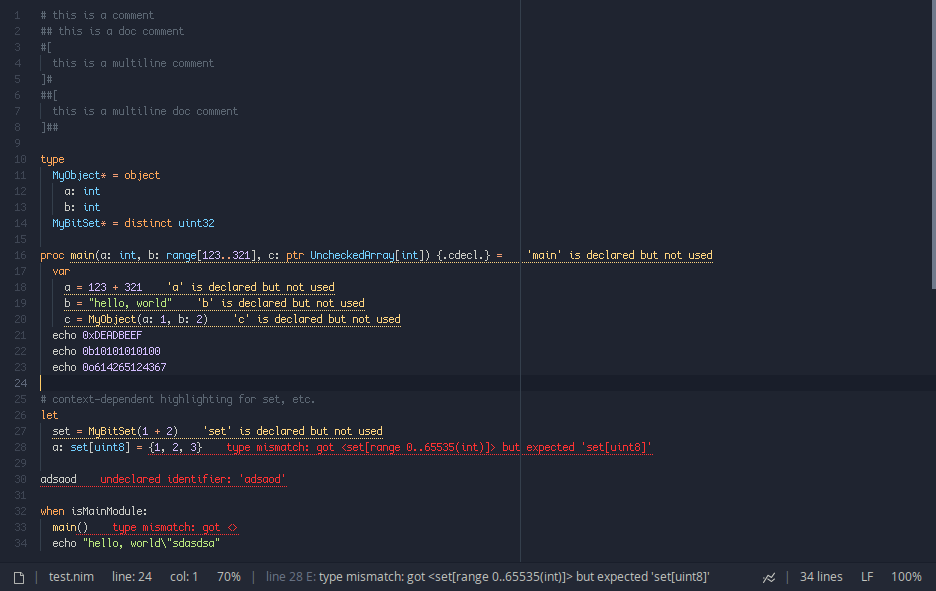The height and width of the screenshot is (591, 936).
Task: Open go-to-line via 'line: 24' status item
Action: [132, 577]
